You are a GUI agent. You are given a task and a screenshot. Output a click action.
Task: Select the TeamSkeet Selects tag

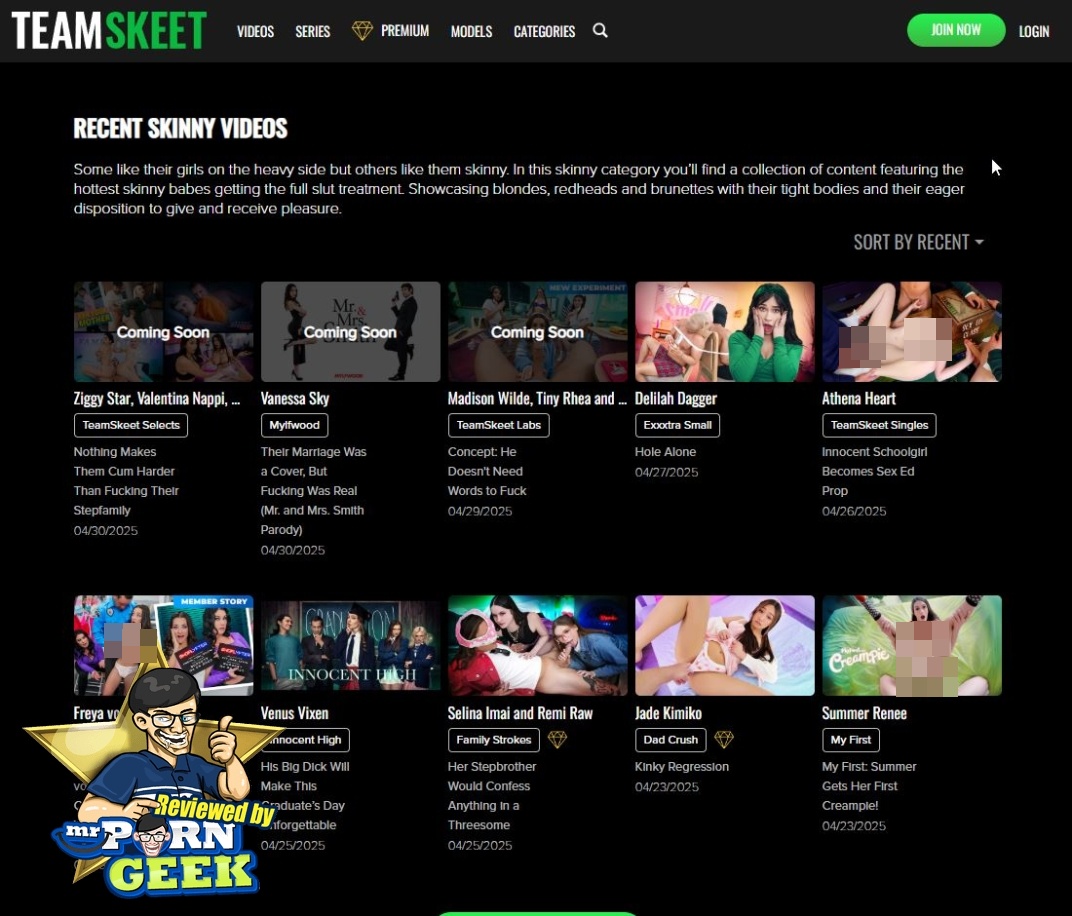click(x=131, y=425)
